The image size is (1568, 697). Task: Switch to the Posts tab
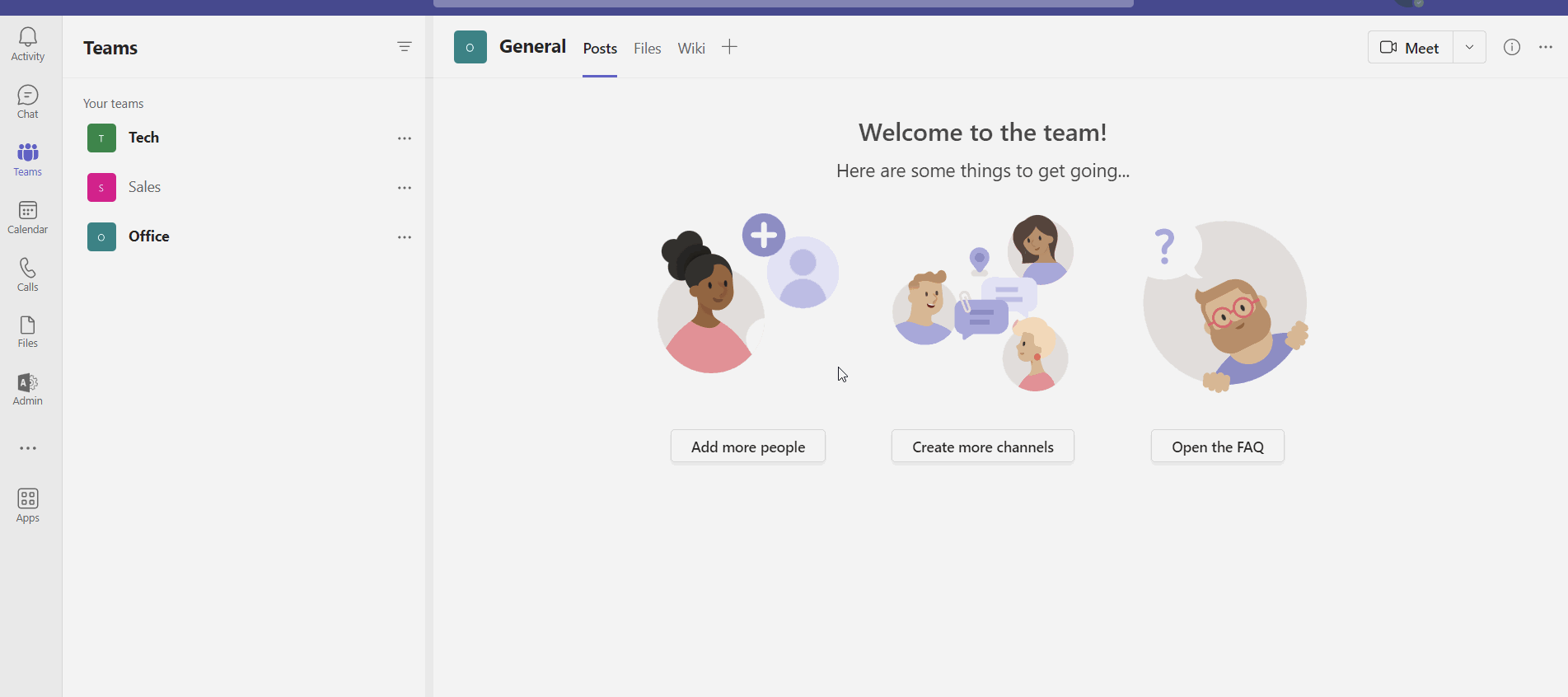point(600,49)
